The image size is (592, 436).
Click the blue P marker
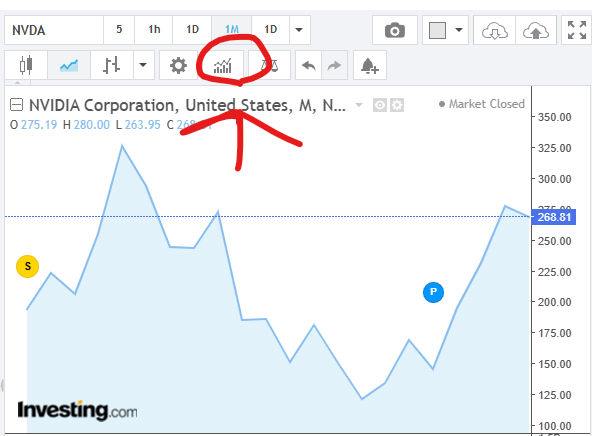point(433,292)
